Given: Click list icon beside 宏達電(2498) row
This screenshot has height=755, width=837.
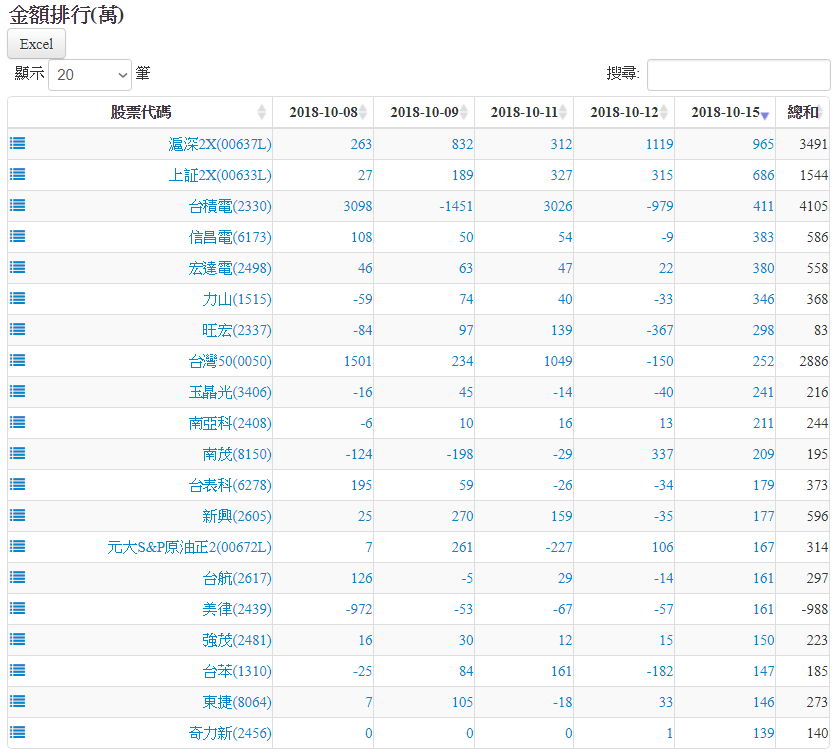Looking at the screenshot, I should [x=18, y=267].
